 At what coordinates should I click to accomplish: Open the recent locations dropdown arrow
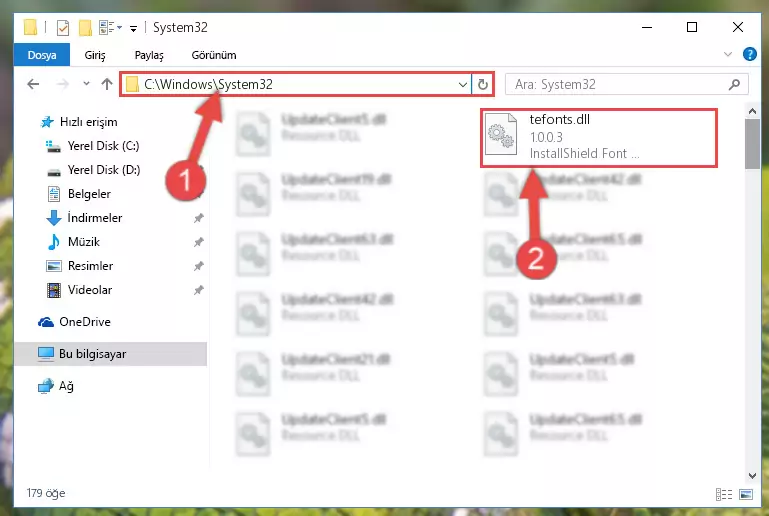click(x=86, y=84)
